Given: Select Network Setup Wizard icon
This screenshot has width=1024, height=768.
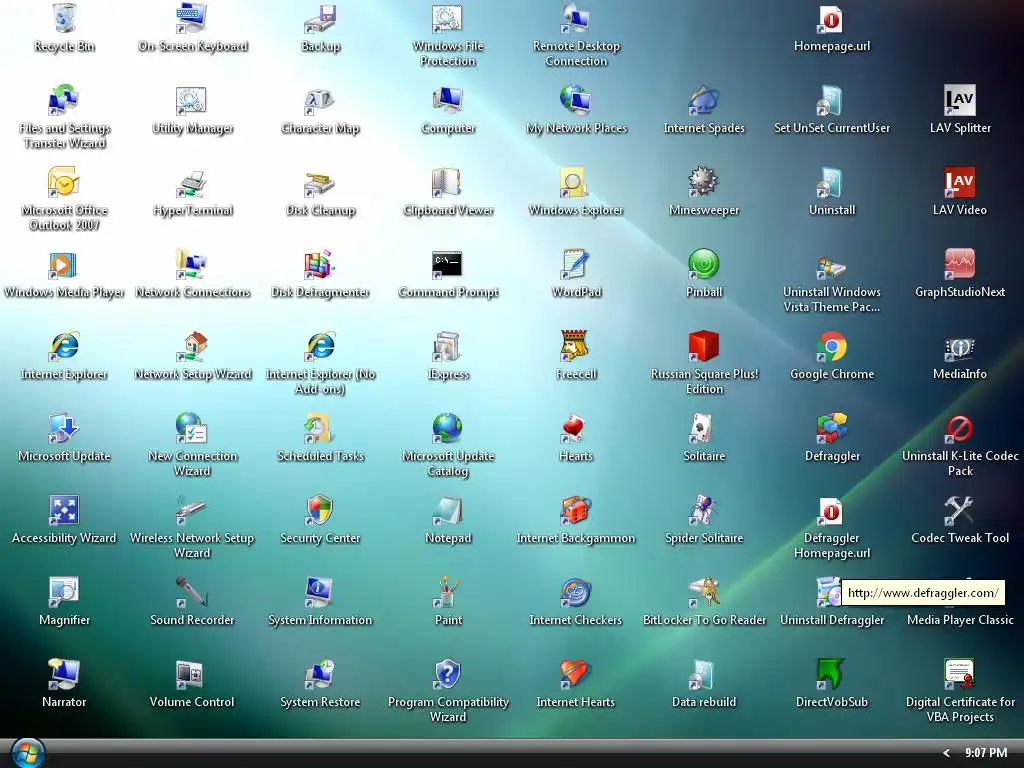Looking at the screenshot, I should pyautogui.click(x=192, y=346).
